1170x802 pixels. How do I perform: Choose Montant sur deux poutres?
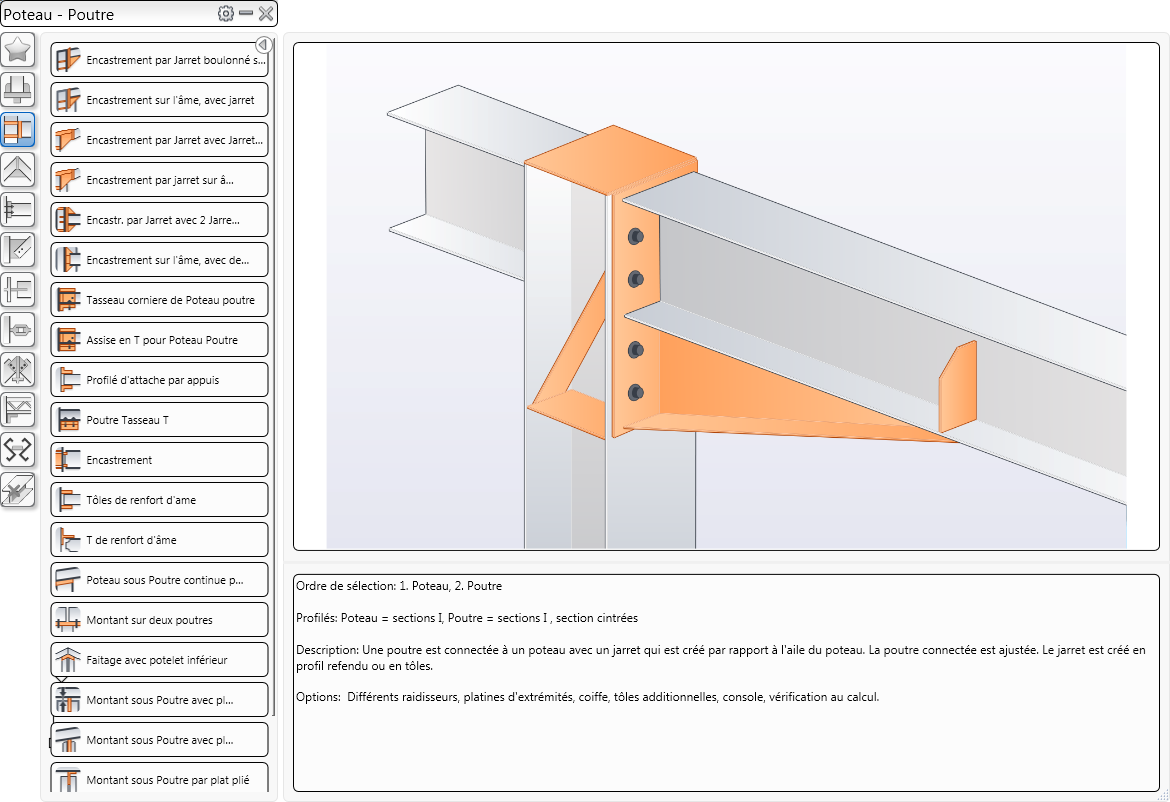point(160,620)
